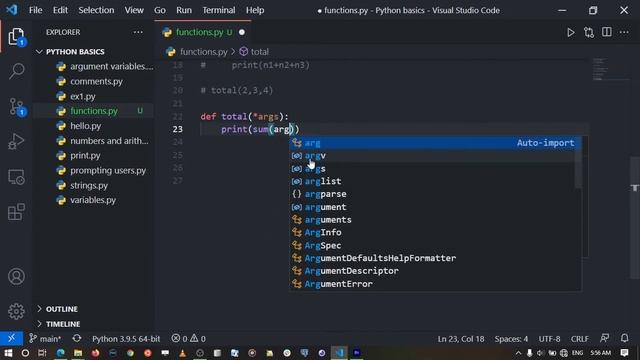Open strings.py in explorer
Viewport: 640px width, 360px height.
(89, 185)
